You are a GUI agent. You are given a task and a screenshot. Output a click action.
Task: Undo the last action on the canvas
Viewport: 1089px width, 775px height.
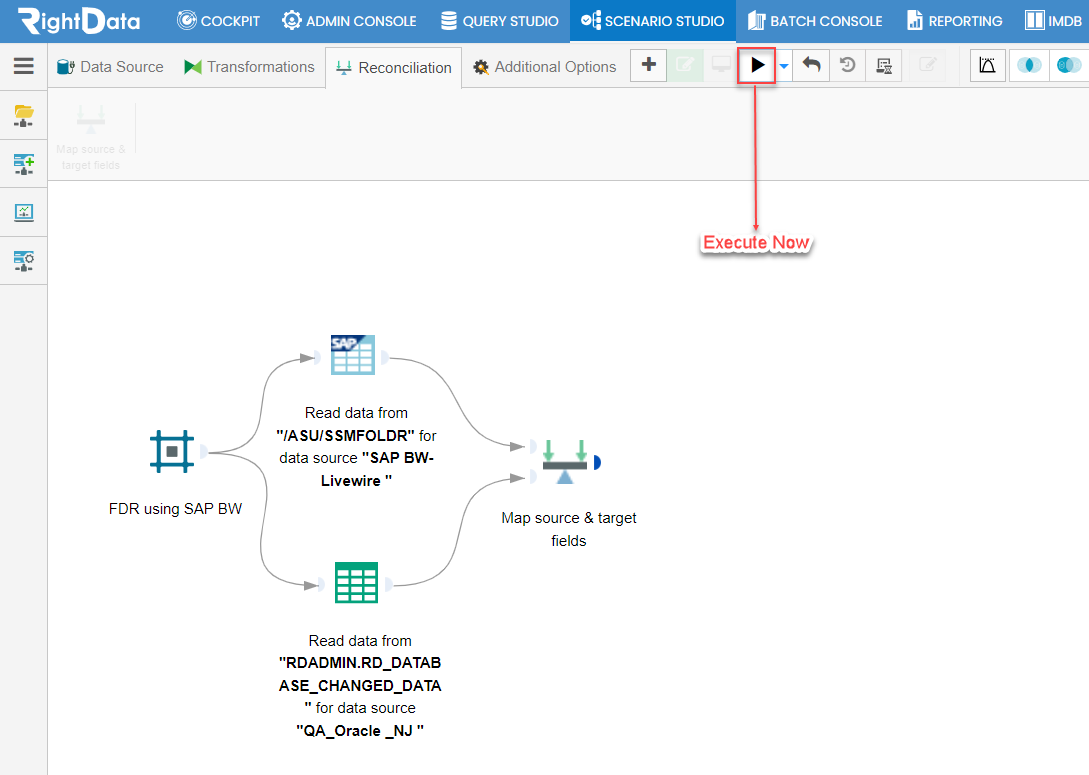click(810, 65)
